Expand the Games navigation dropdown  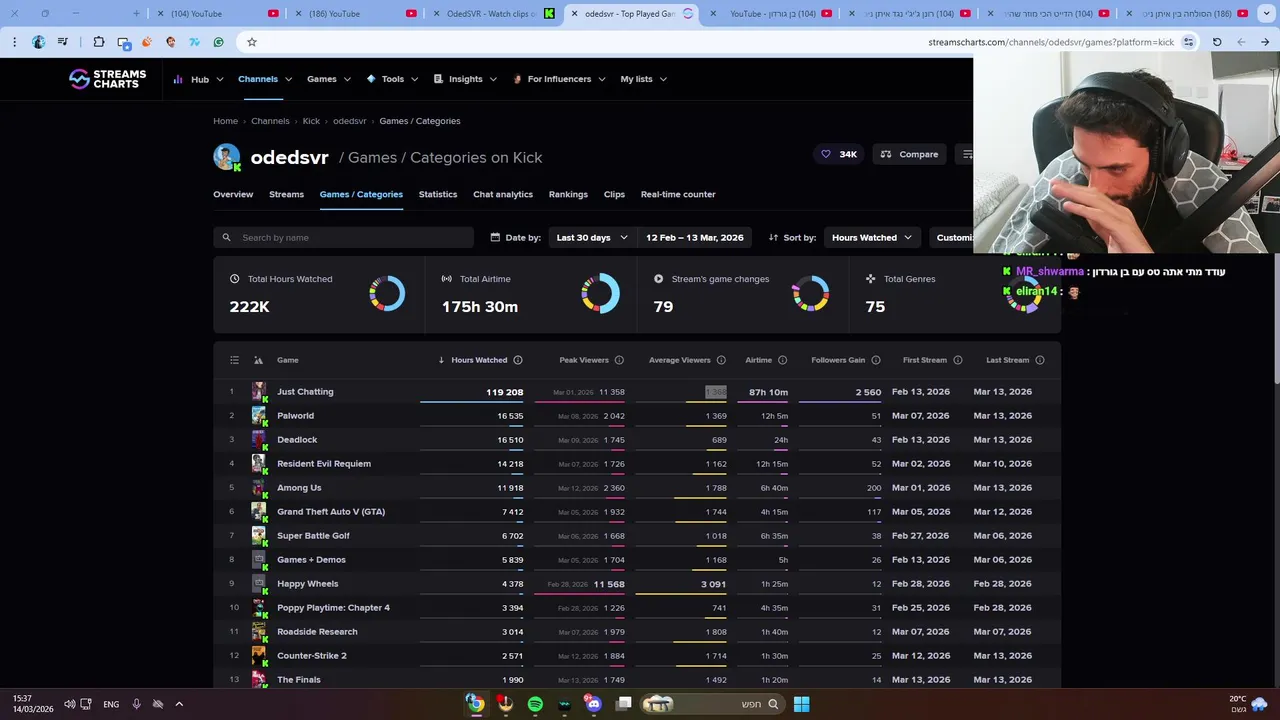click(x=329, y=79)
